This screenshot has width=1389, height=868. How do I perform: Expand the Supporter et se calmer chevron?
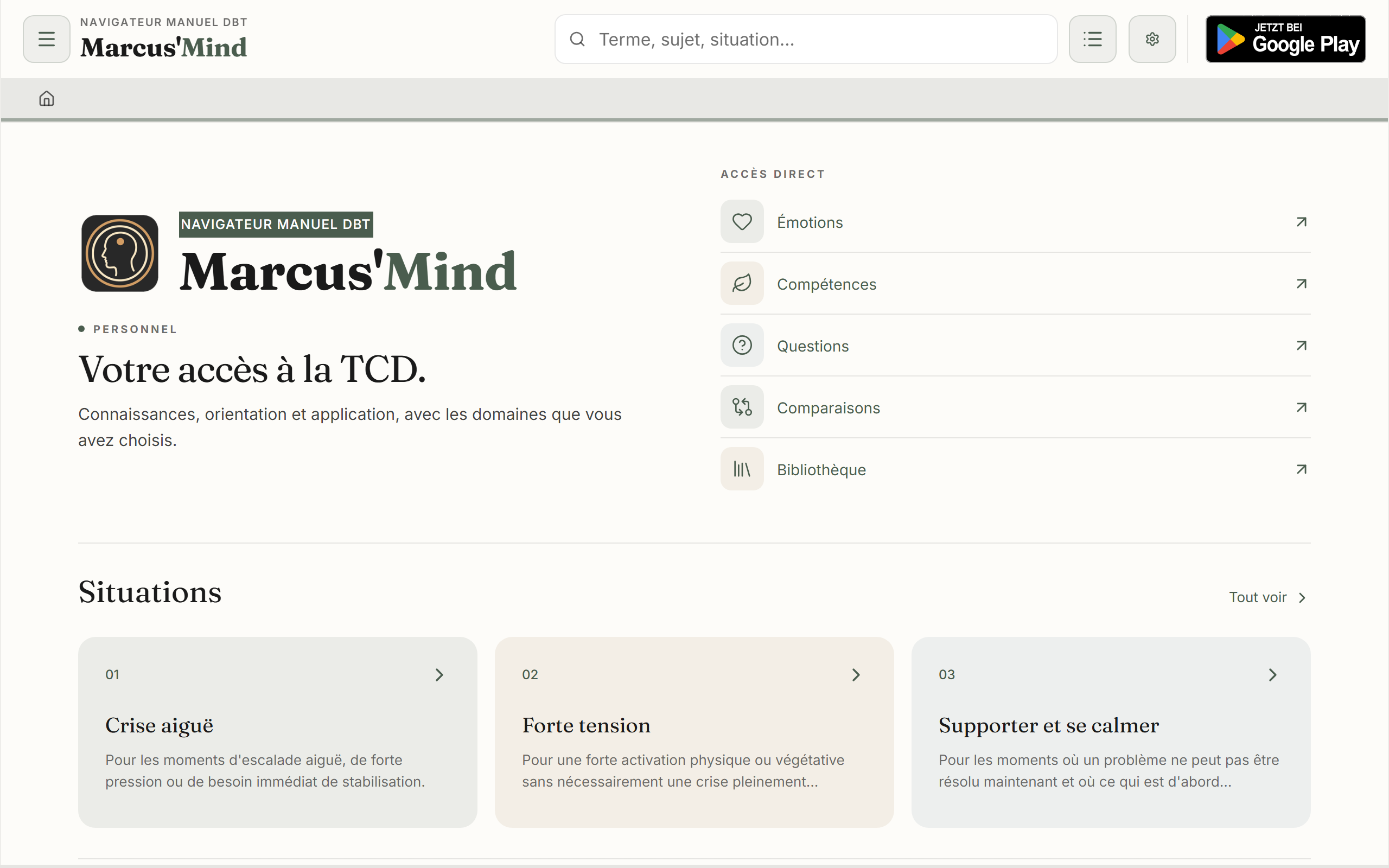pos(1272,674)
